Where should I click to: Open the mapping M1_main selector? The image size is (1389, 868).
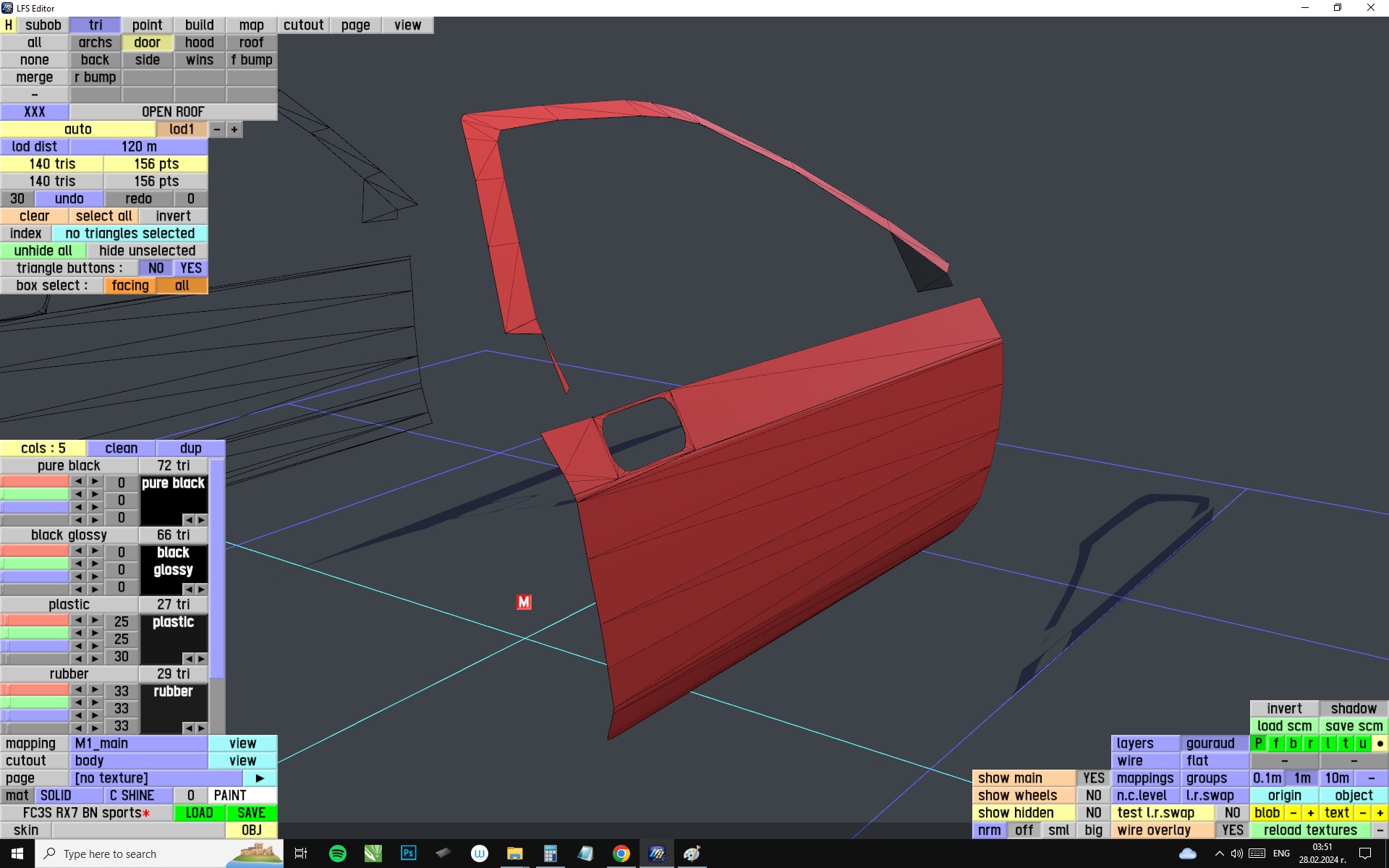tap(139, 744)
